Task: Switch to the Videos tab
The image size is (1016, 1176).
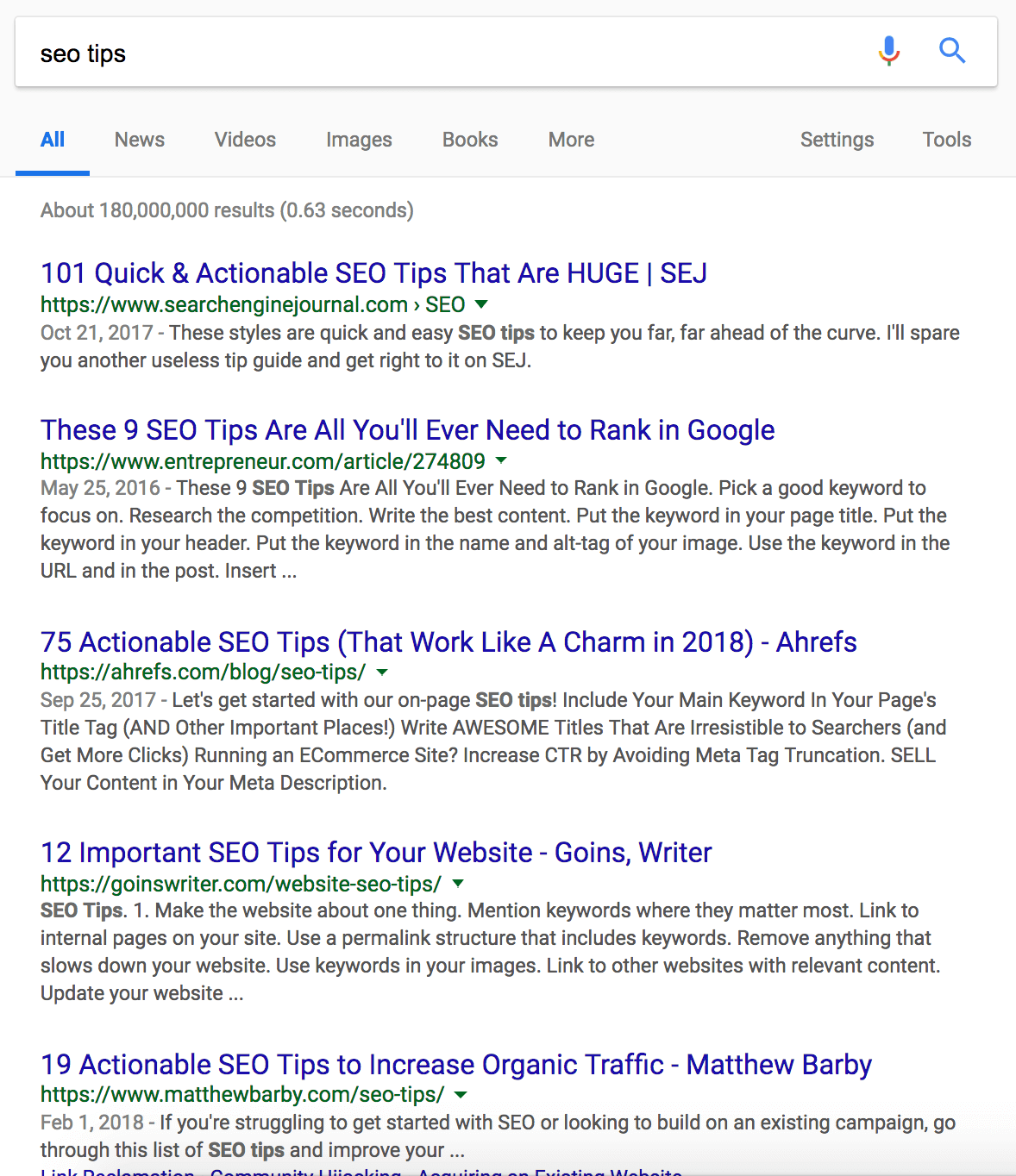Action: (x=245, y=140)
